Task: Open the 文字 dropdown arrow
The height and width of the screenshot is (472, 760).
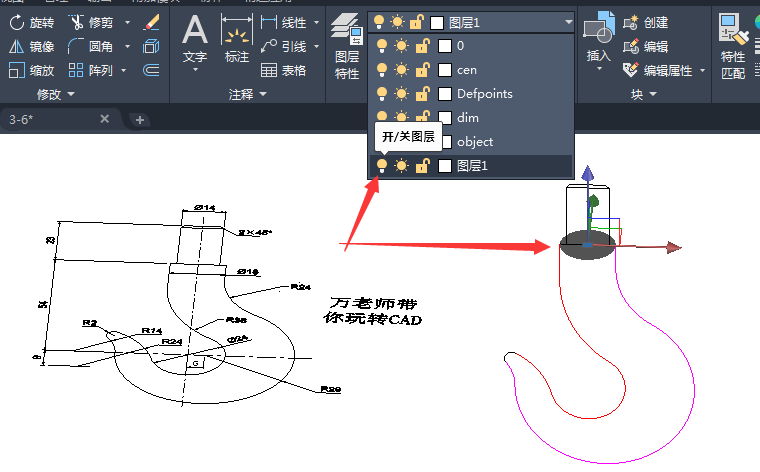Action: click(x=195, y=70)
